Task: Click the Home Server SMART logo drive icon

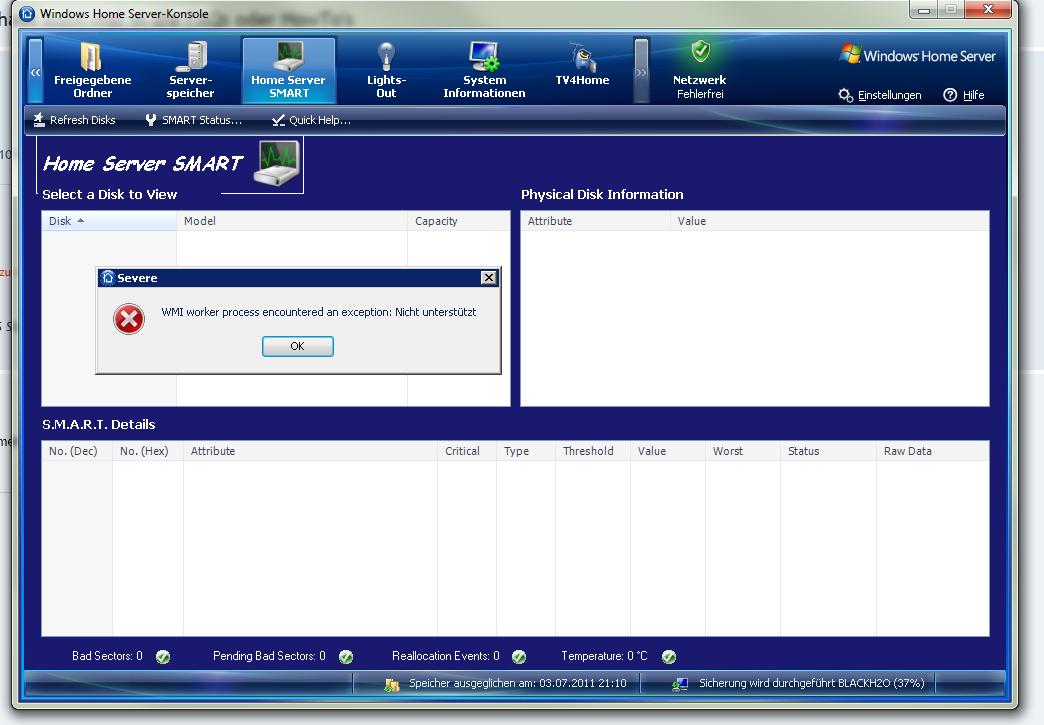Action: coord(276,163)
